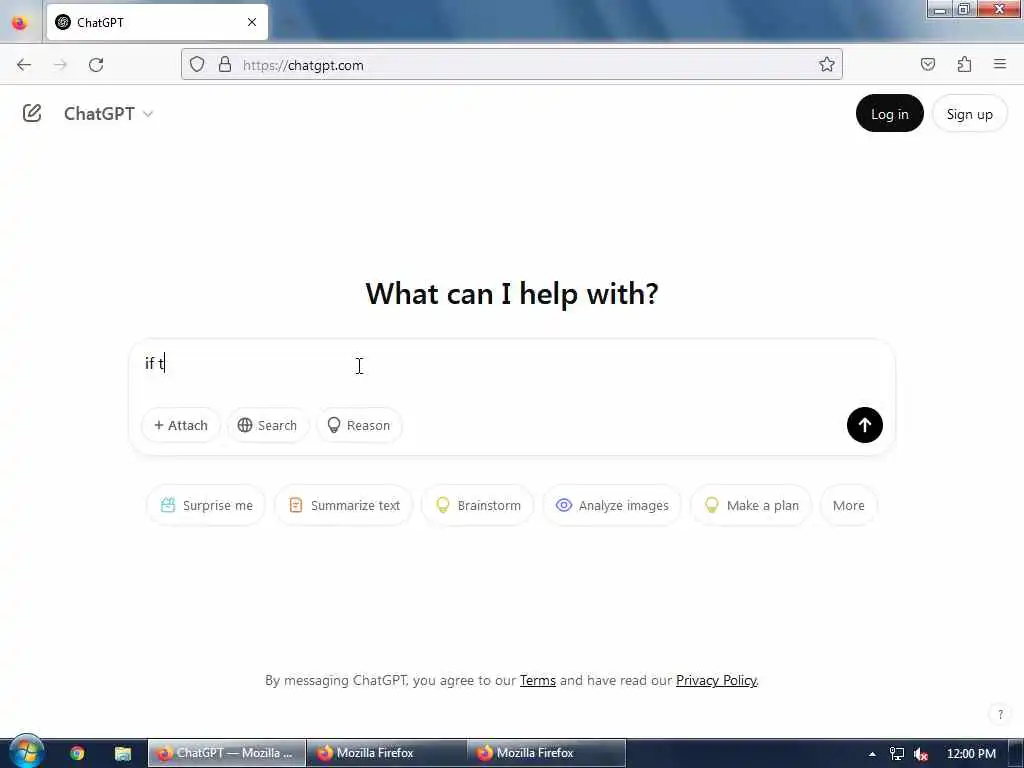Focus the message input field
This screenshot has width=1024, height=768.
[511, 364]
